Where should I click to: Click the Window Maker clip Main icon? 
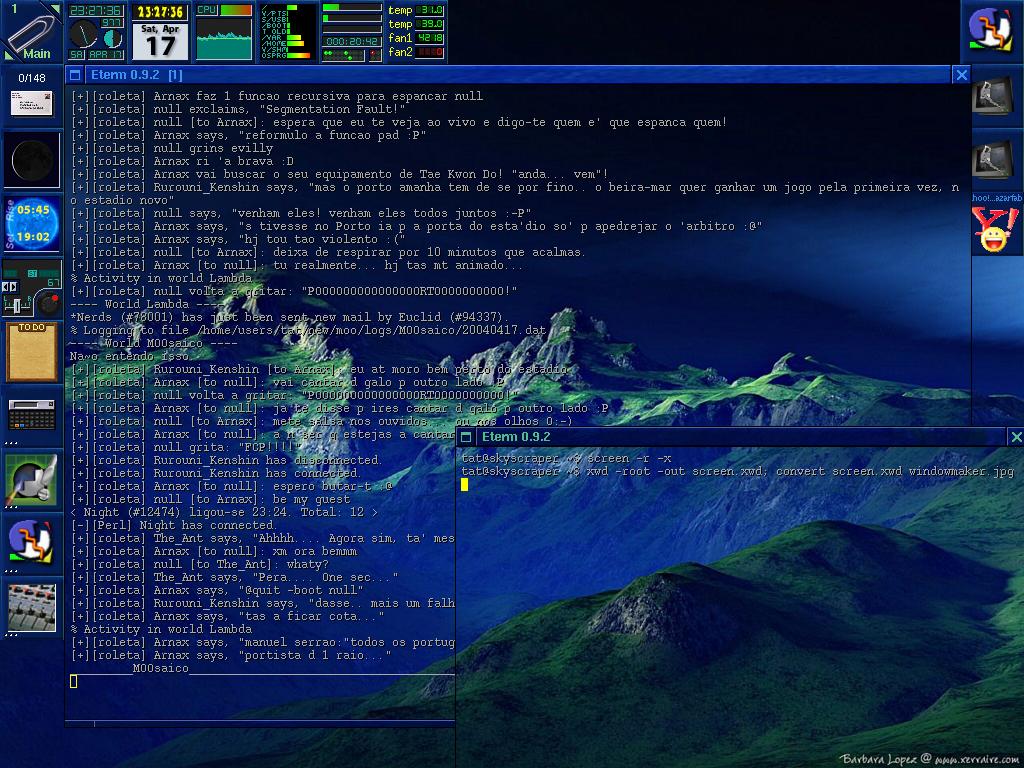point(32,32)
